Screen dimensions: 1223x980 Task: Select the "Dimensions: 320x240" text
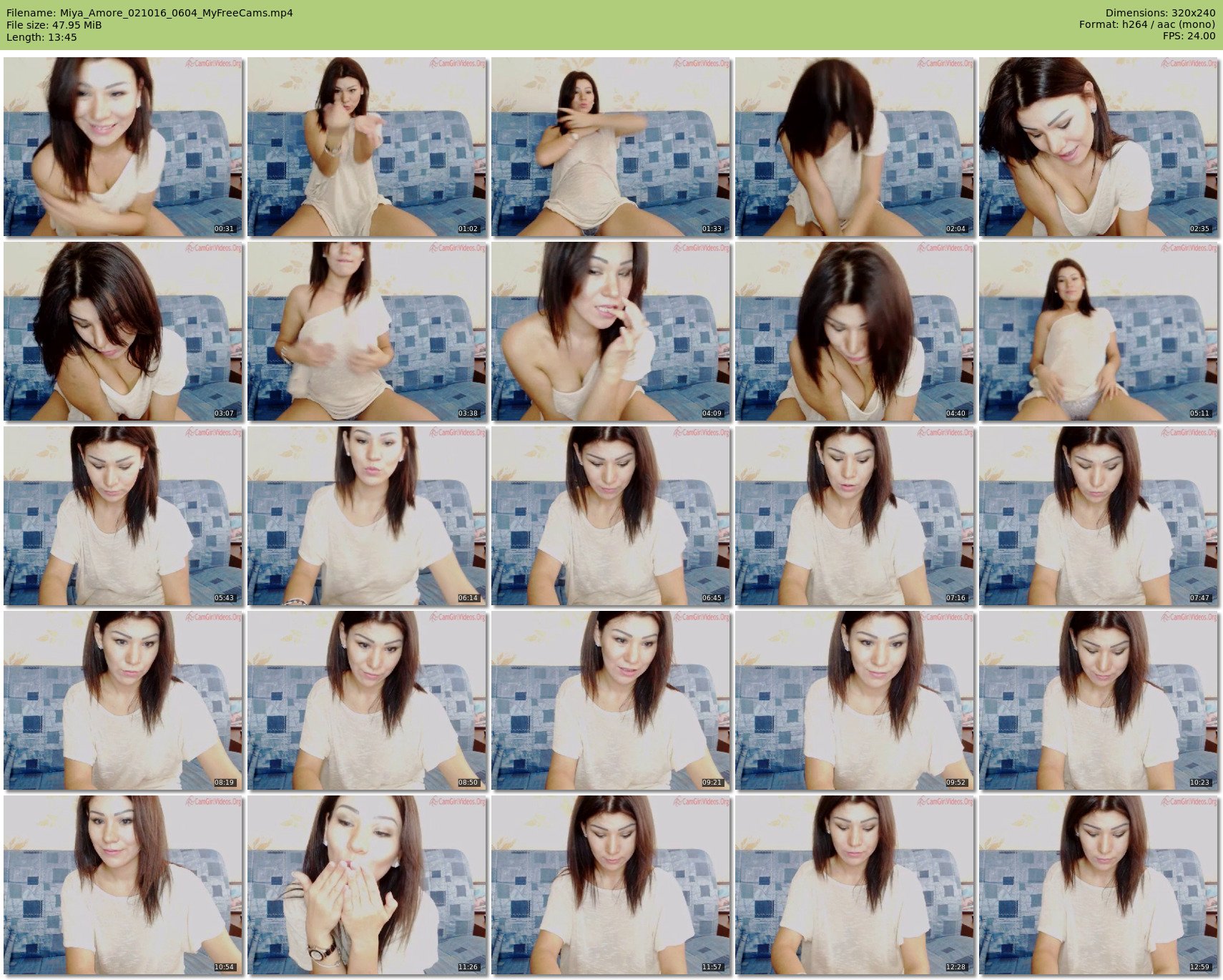(1161, 13)
